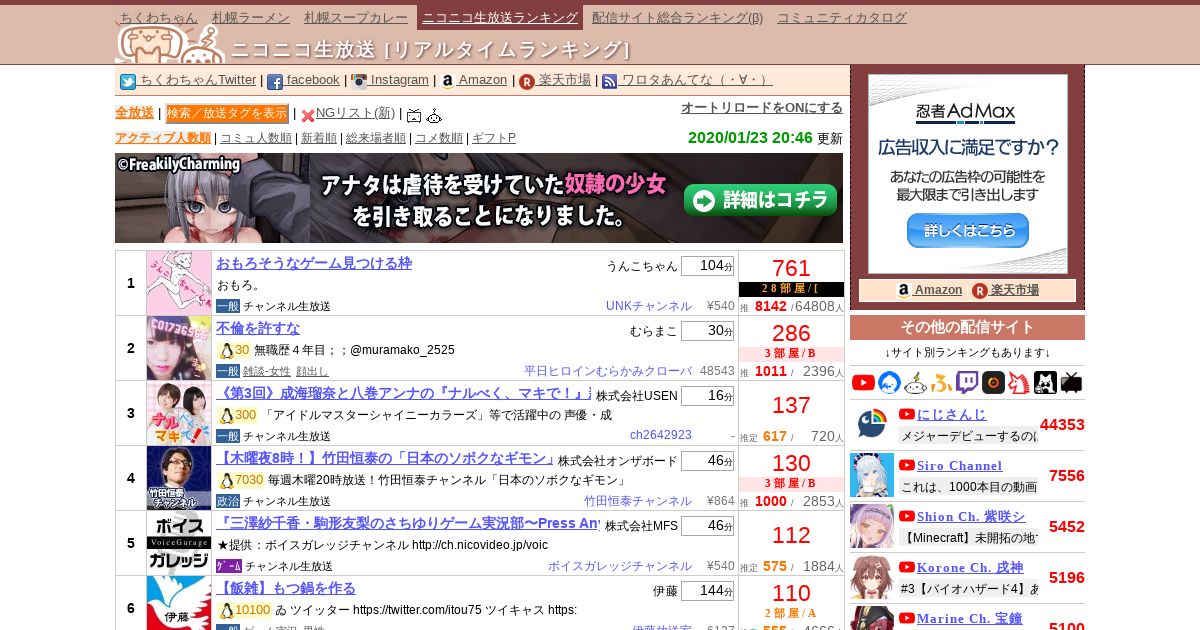The height and width of the screenshot is (630, 1200).
Task: Open おもろそうなゲーム見つける枠 broadcast
Action: pos(314,263)
